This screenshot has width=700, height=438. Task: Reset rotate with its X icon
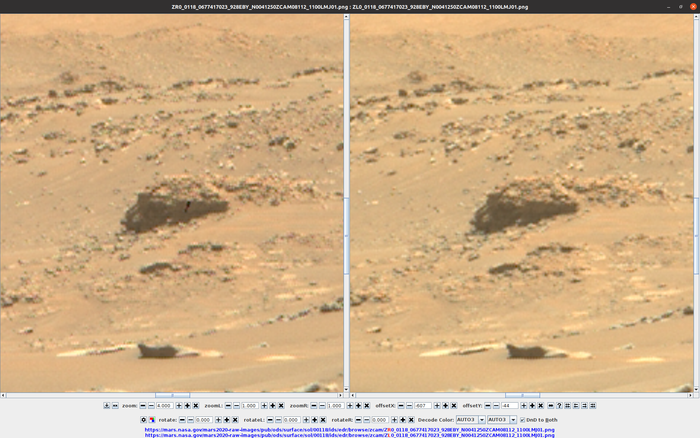pos(235,419)
